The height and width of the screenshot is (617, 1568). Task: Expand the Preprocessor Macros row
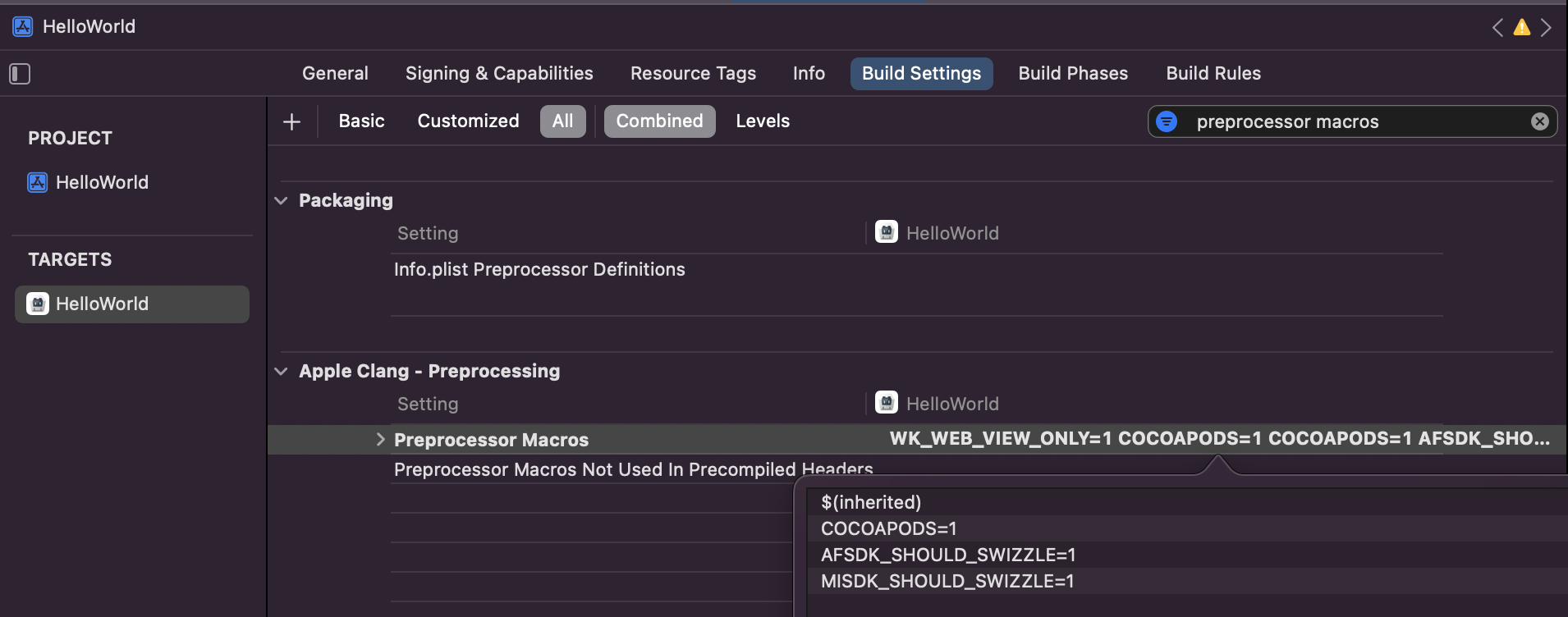pos(380,440)
